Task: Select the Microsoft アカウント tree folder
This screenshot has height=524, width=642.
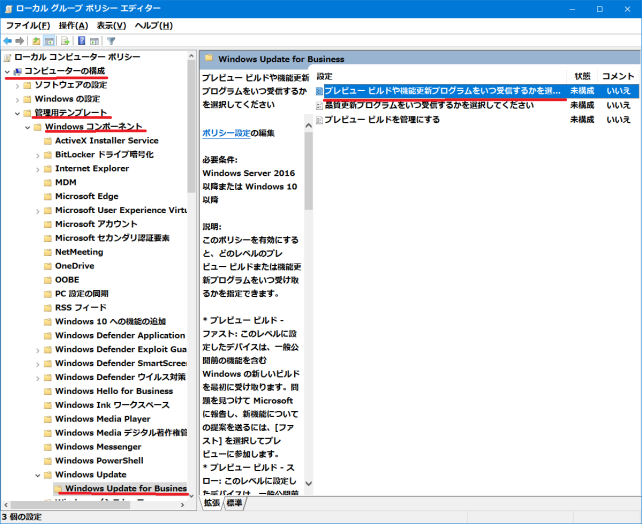Action: point(96,224)
